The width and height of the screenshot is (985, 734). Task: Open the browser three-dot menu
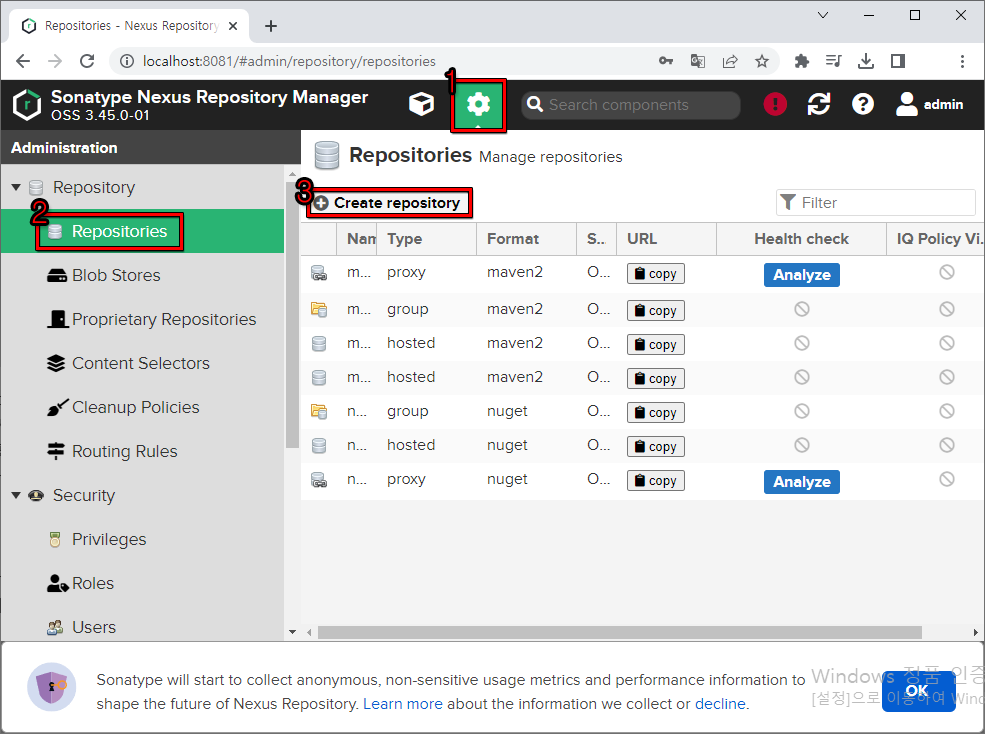tap(962, 61)
